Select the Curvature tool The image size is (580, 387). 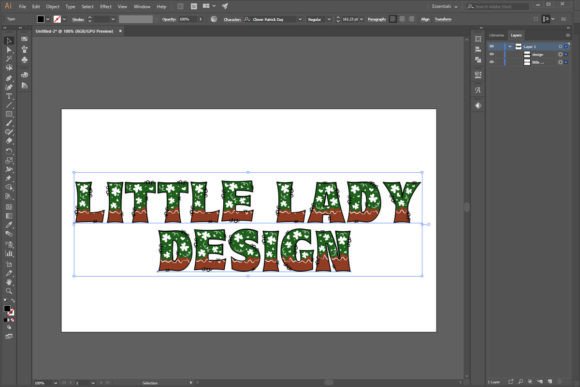[x=9, y=87]
